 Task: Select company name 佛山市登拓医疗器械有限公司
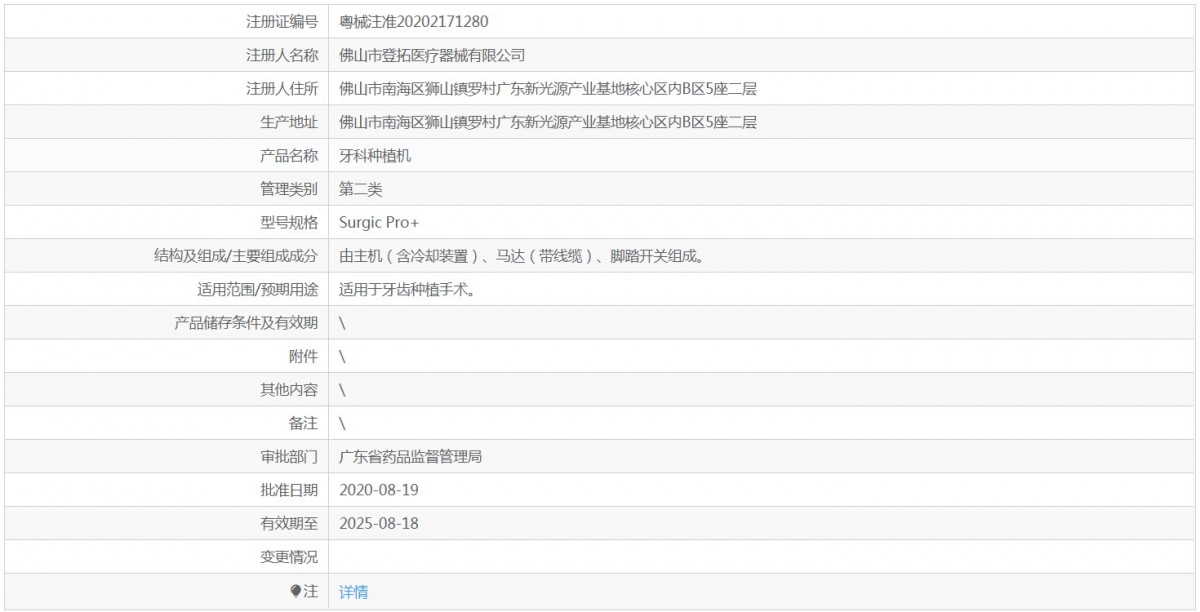(x=432, y=55)
